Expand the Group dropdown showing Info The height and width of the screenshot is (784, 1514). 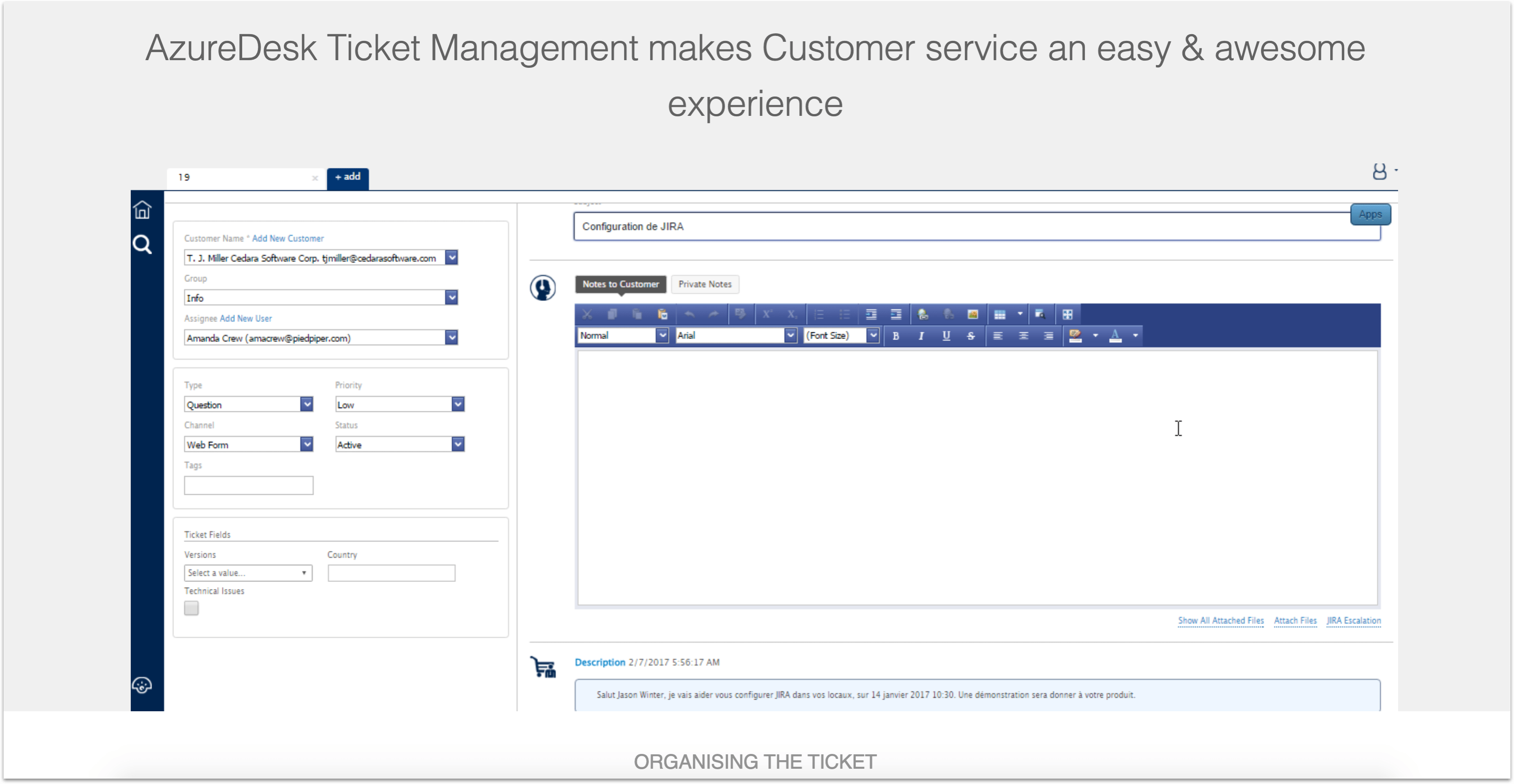pyautogui.click(x=452, y=297)
